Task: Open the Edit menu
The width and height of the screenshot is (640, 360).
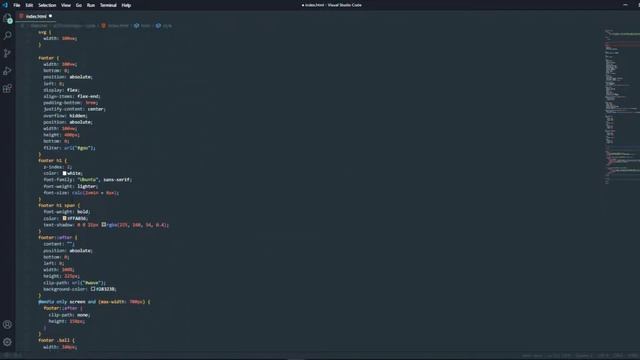Action: [x=29, y=5]
